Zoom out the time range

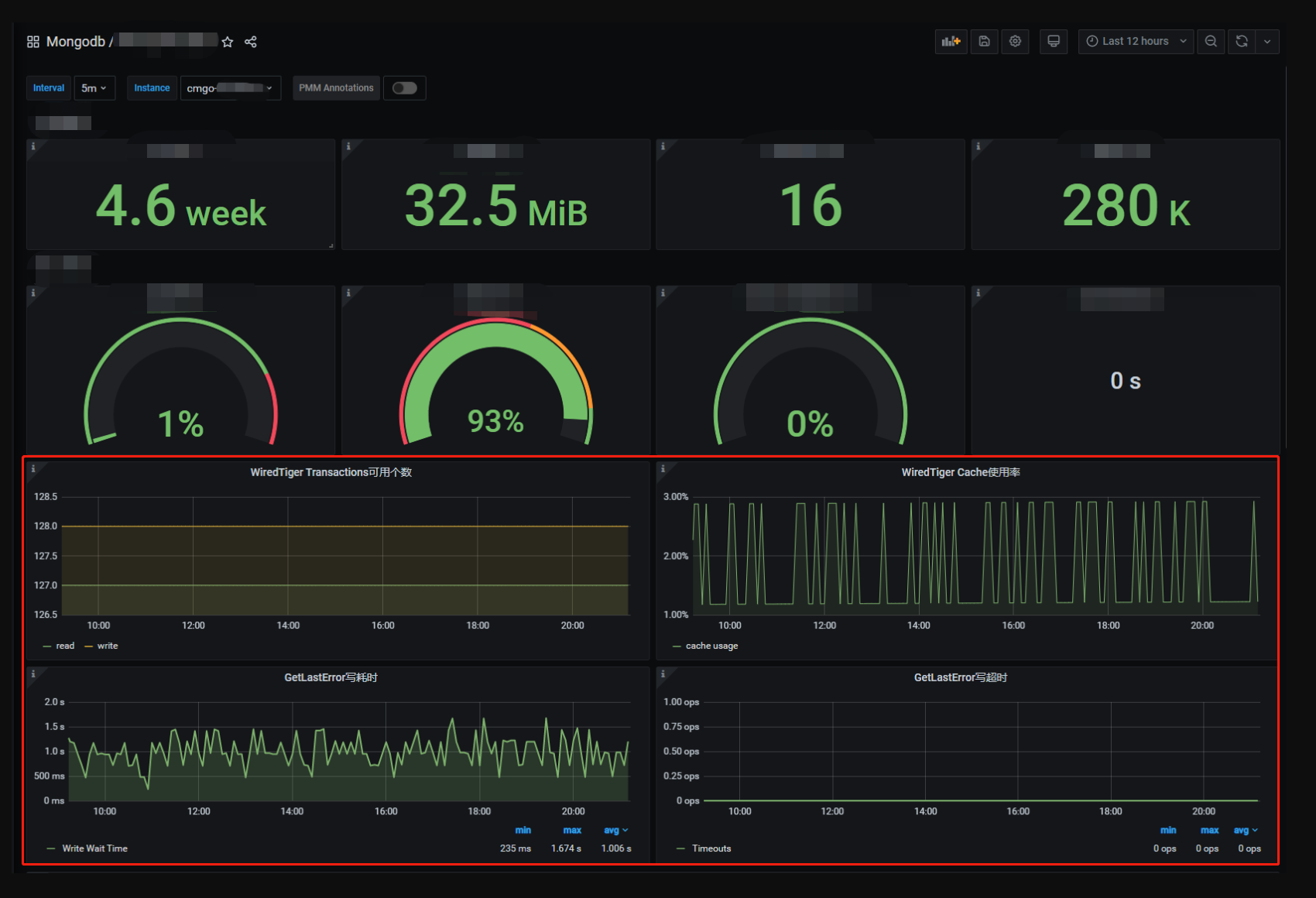tap(1211, 42)
